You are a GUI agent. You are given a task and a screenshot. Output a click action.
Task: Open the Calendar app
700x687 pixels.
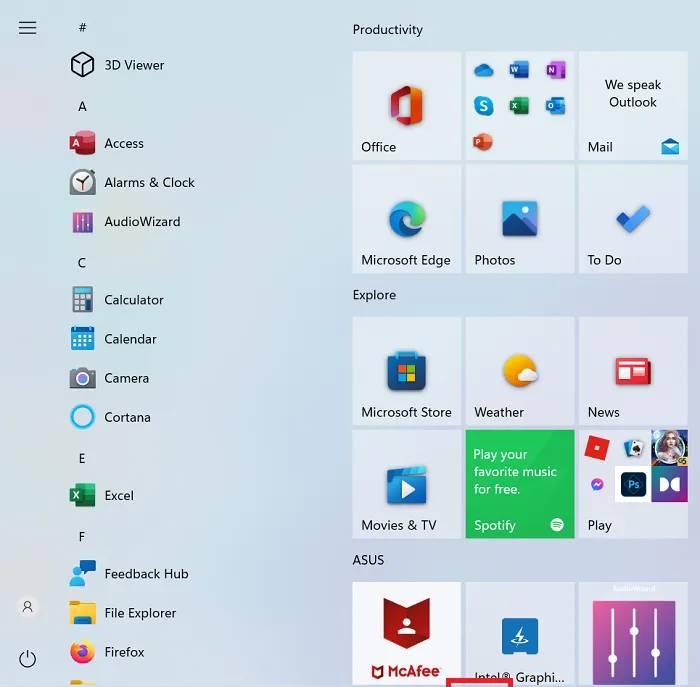113,339
